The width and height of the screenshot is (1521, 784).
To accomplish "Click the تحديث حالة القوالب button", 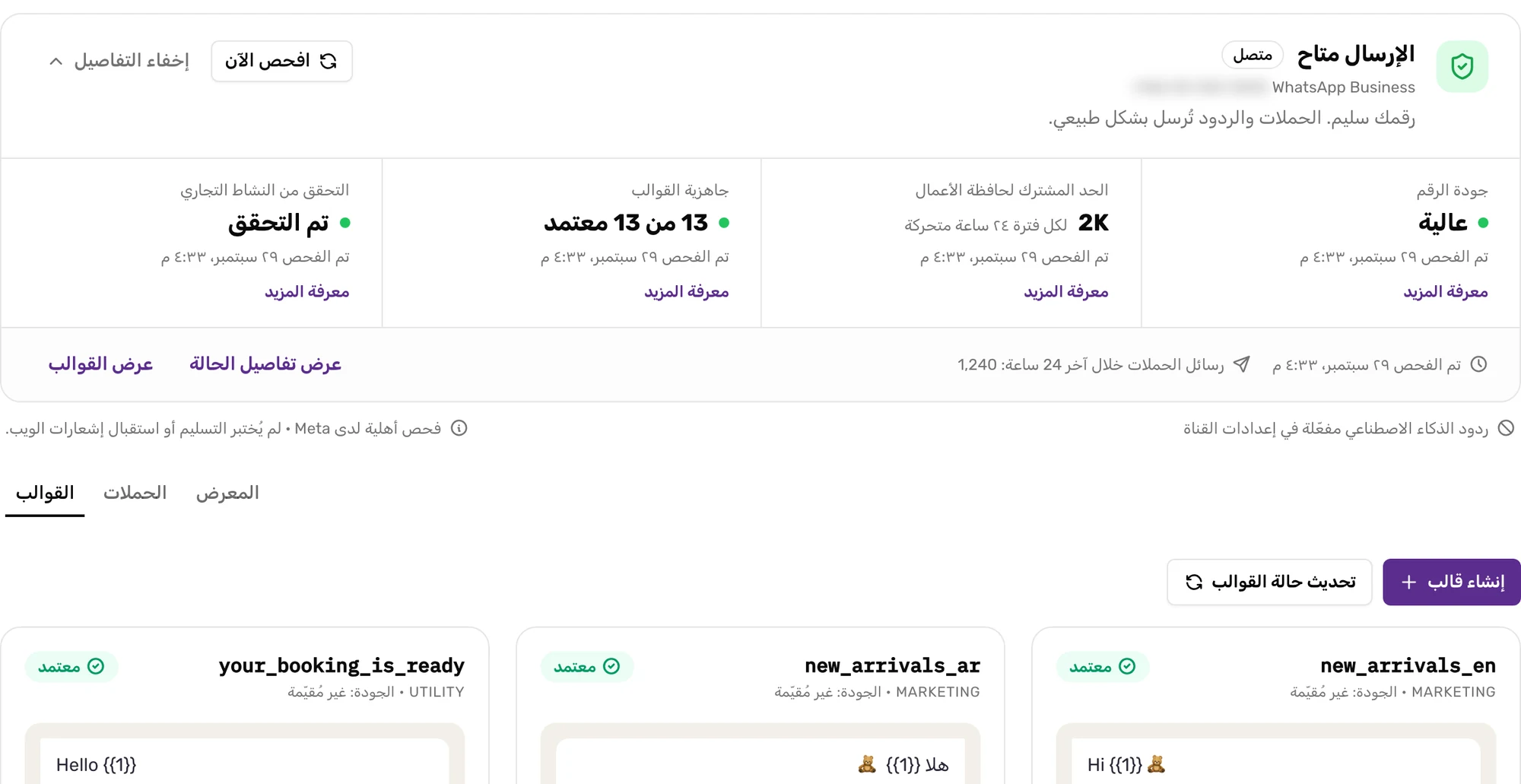I will point(1269,582).
